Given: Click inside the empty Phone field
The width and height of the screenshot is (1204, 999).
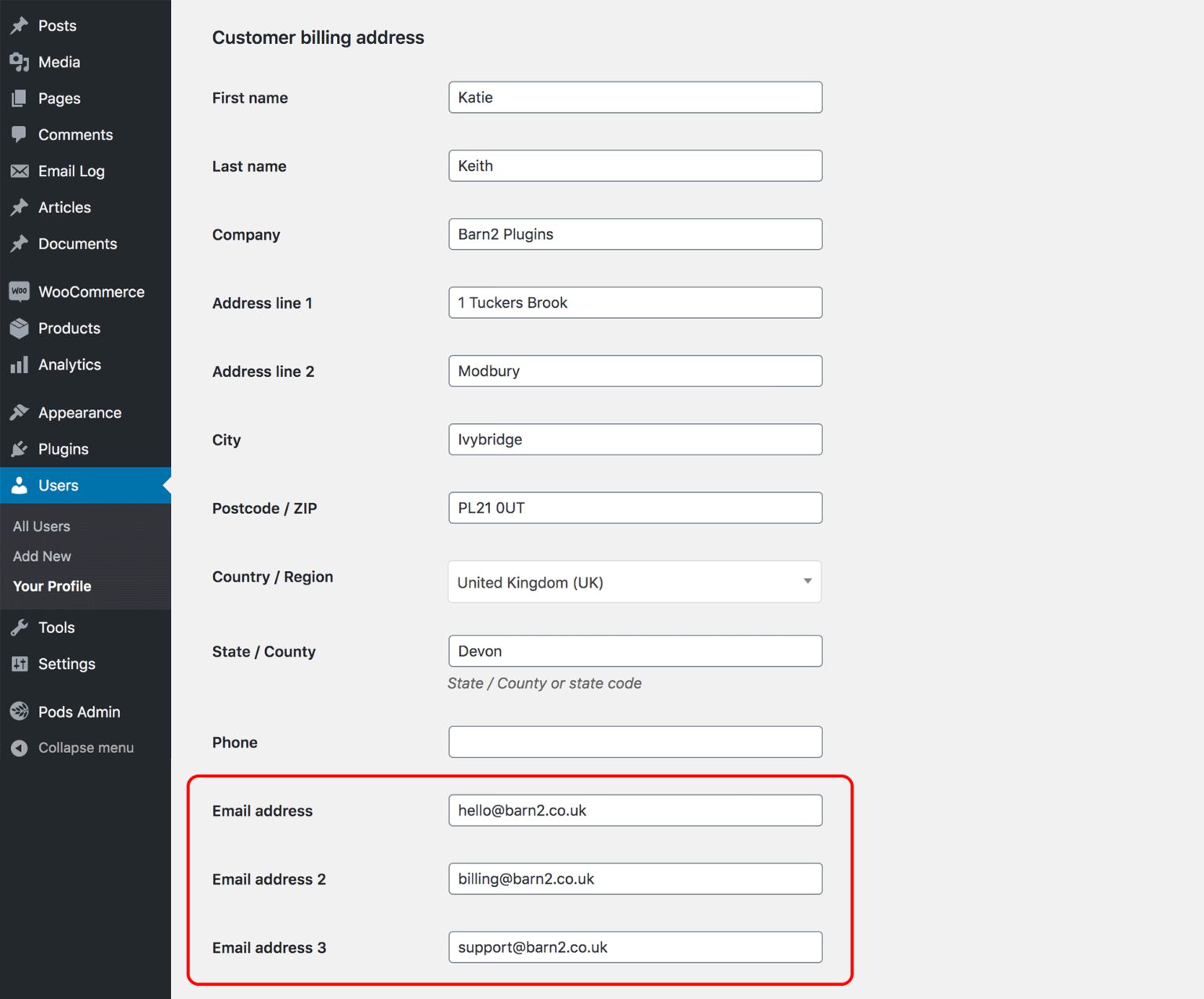Looking at the screenshot, I should 634,742.
